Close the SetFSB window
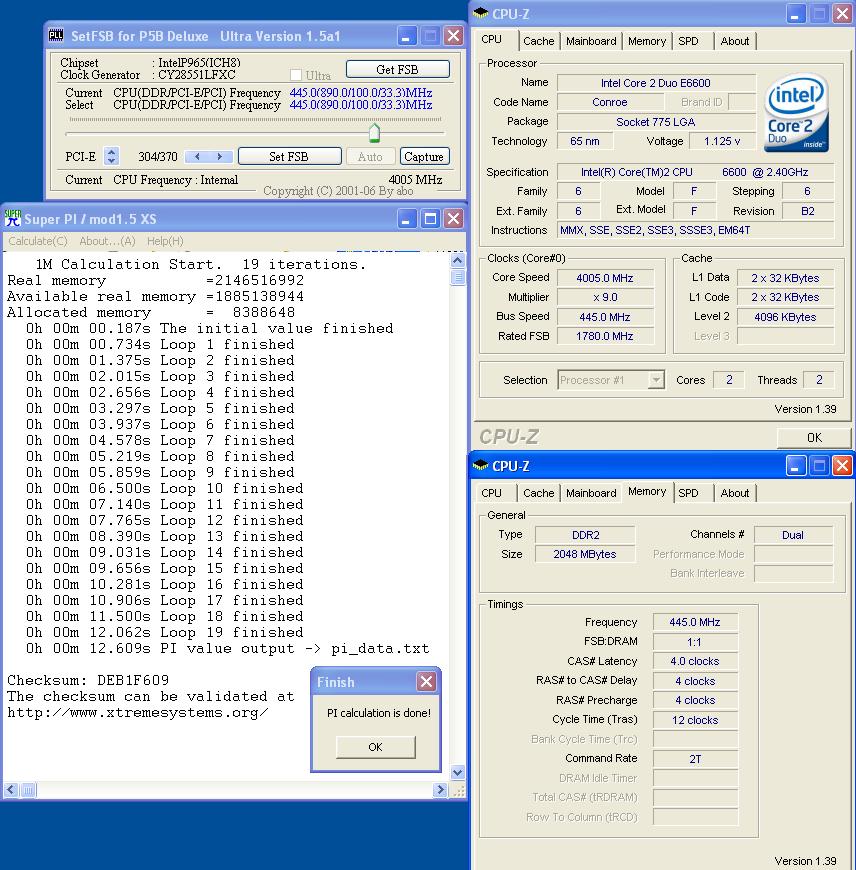The width and height of the screenshot is (856, 870). coord(454,36)
